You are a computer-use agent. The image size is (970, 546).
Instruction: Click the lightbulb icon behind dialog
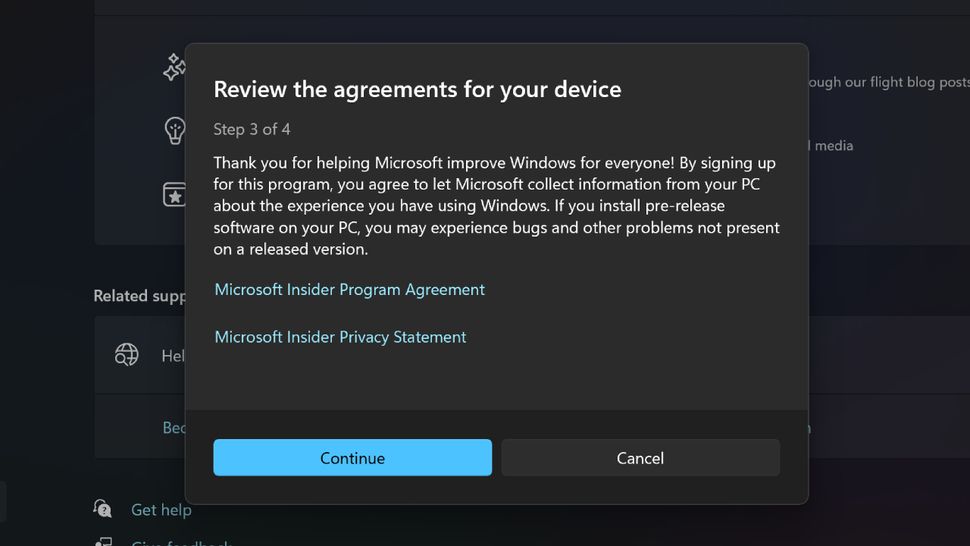[175, 130]
